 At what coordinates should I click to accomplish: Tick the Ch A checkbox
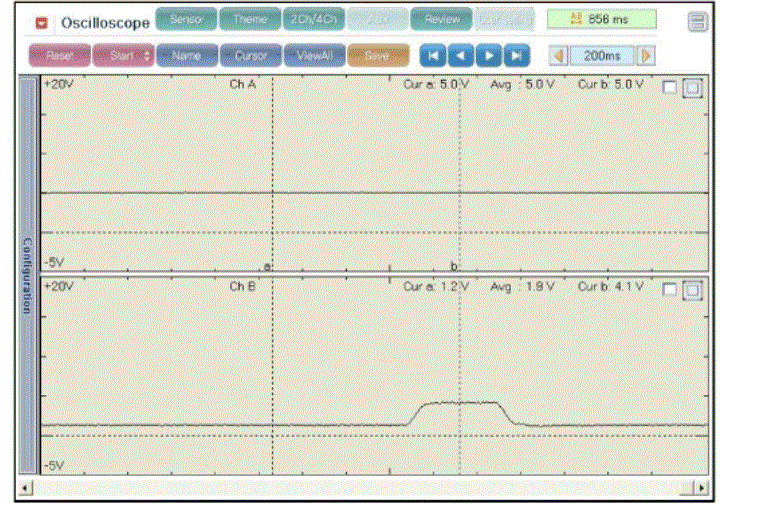click(x=669, y=87)
